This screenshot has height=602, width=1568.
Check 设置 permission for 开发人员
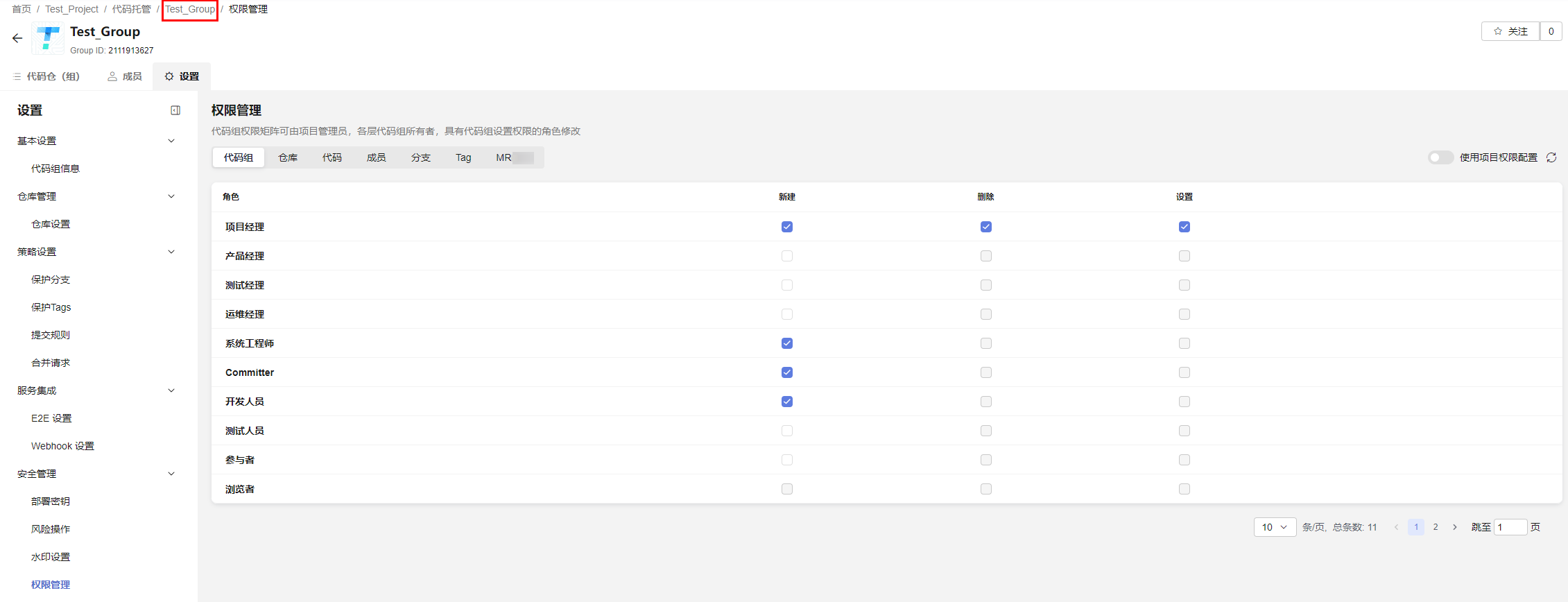pos(1184,402)
